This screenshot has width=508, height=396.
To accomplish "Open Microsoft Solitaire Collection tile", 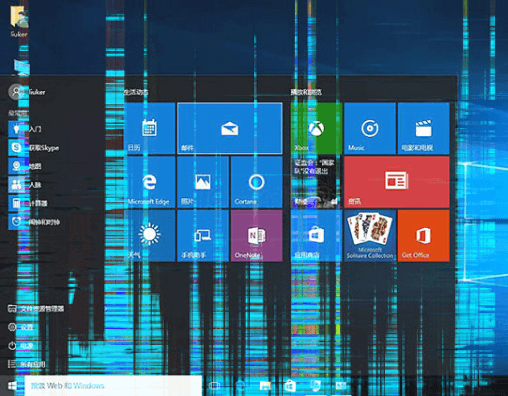I will [370, 235].
